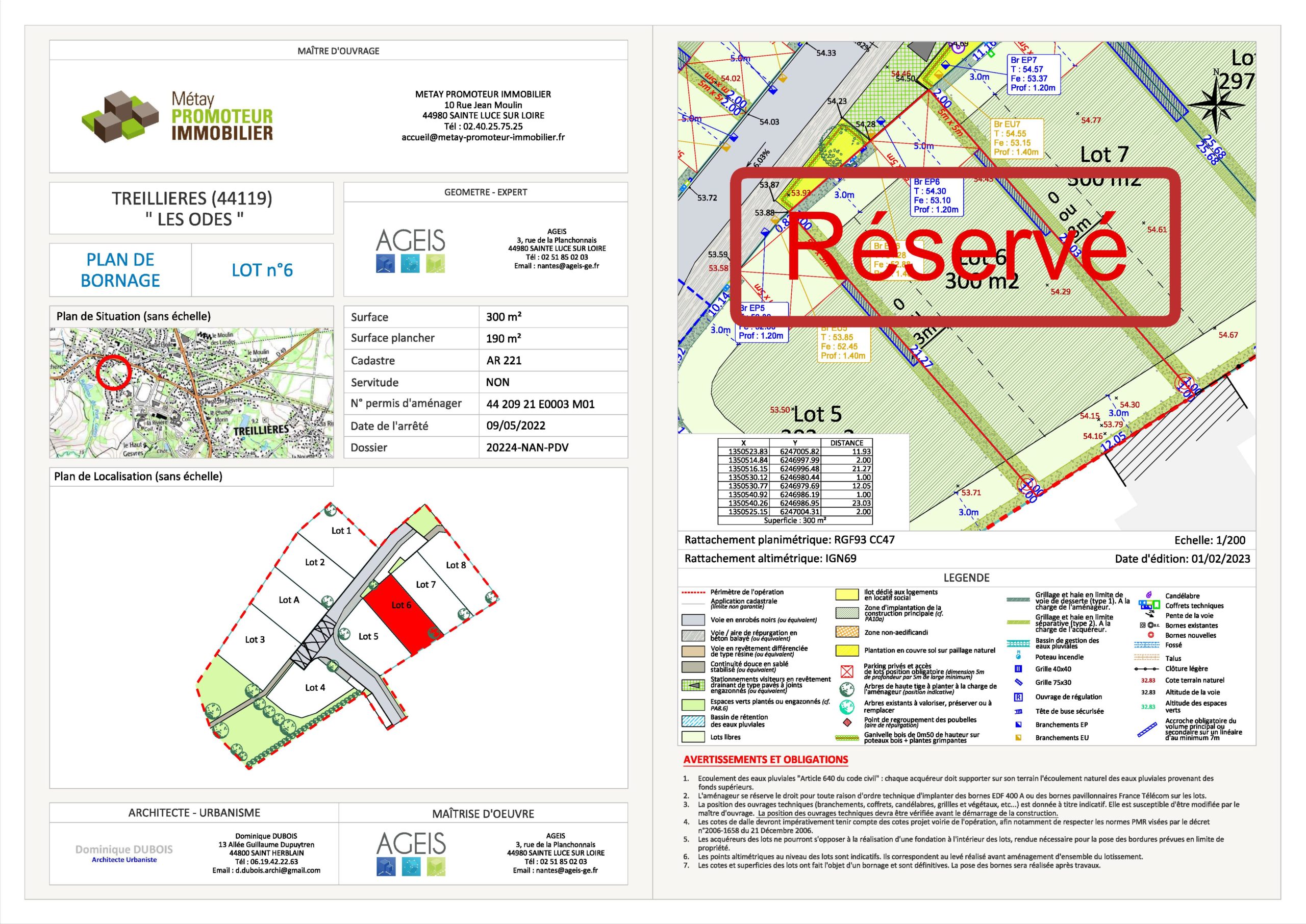The width and height of the screenshot is (1306, 924).
Task: Click the Zone non-aedificandi orange swatch
Action: (x=847, y=632)
